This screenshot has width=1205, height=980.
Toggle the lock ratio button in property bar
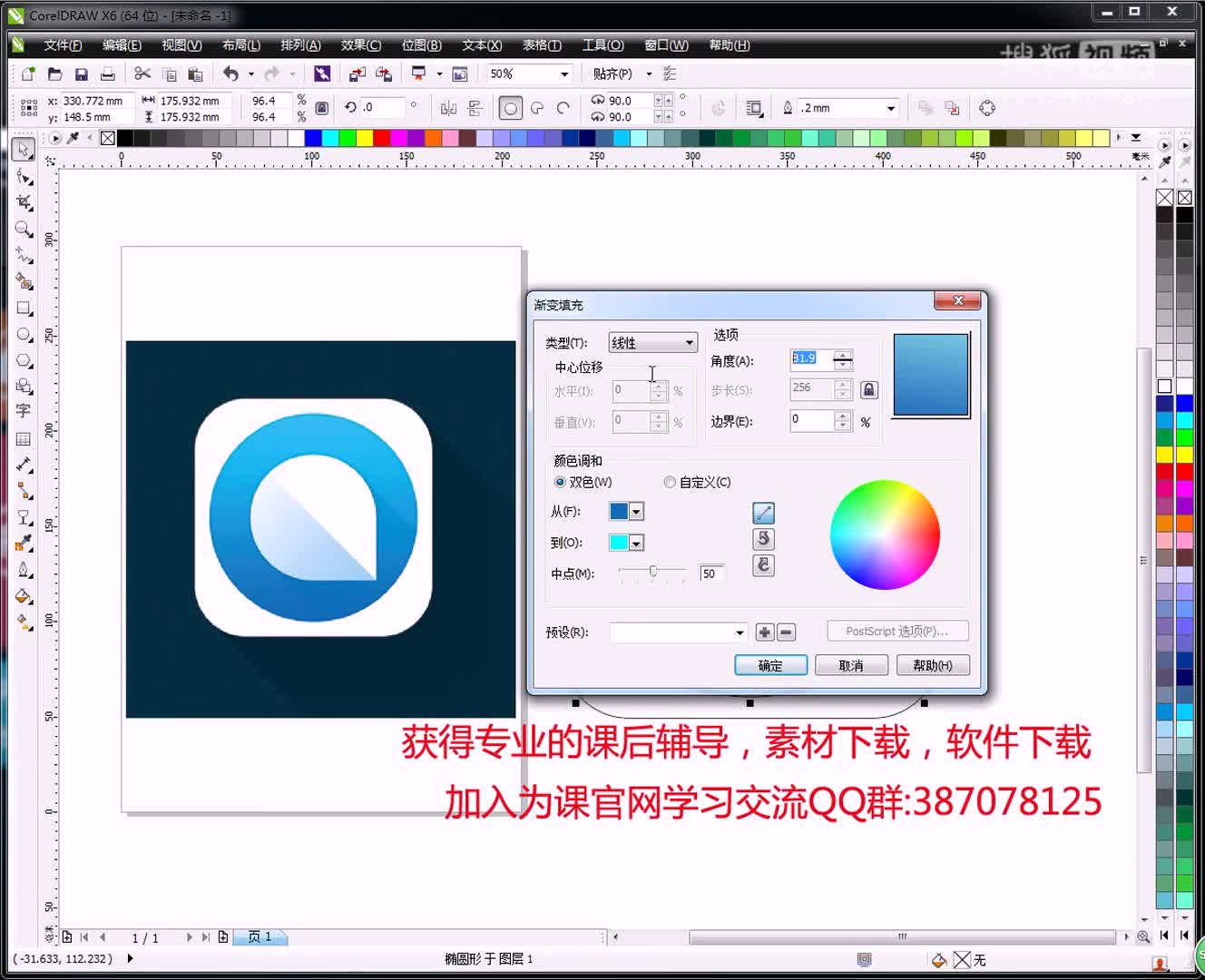click(321, 108)
